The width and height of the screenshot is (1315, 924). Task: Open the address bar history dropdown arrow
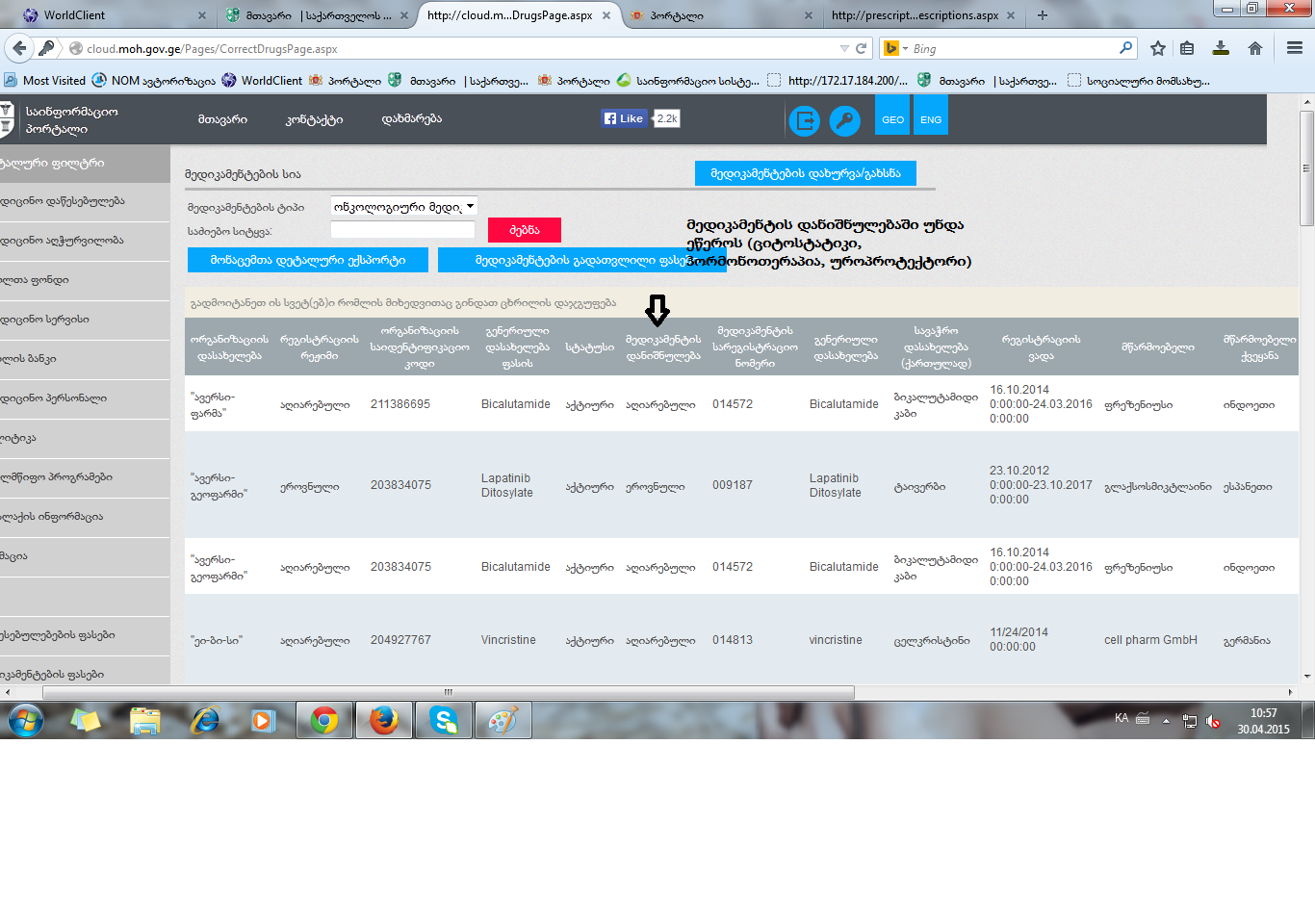[x=844, y=48]
